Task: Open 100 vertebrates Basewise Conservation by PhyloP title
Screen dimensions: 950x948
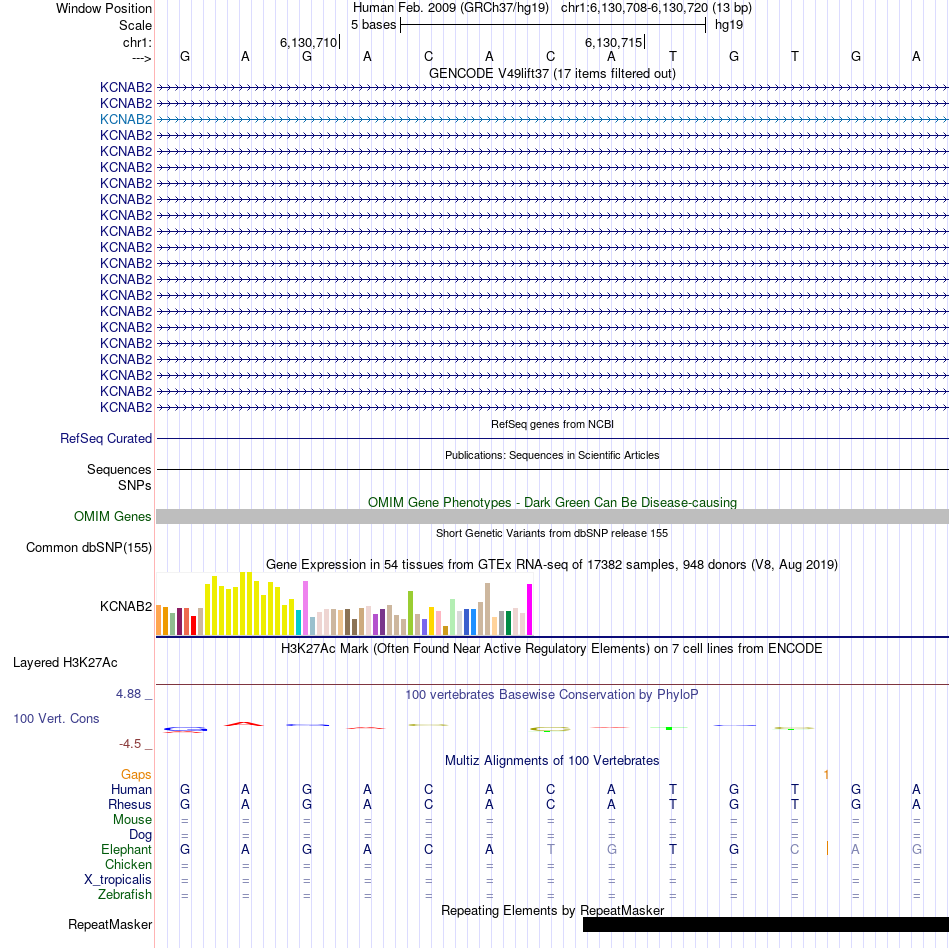Action: [x=552, y=695]
